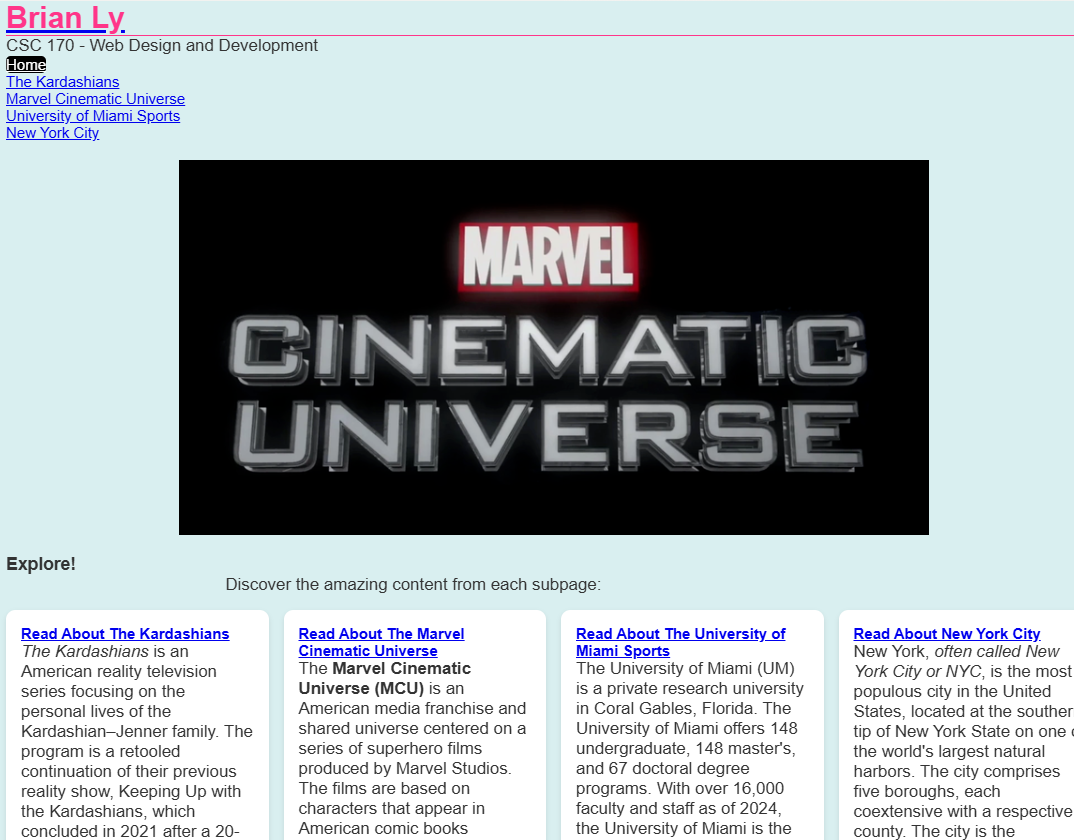Screen dimensions: 1074x840
Task: Click the Explore! heading
Action: [x=41, y=564]
